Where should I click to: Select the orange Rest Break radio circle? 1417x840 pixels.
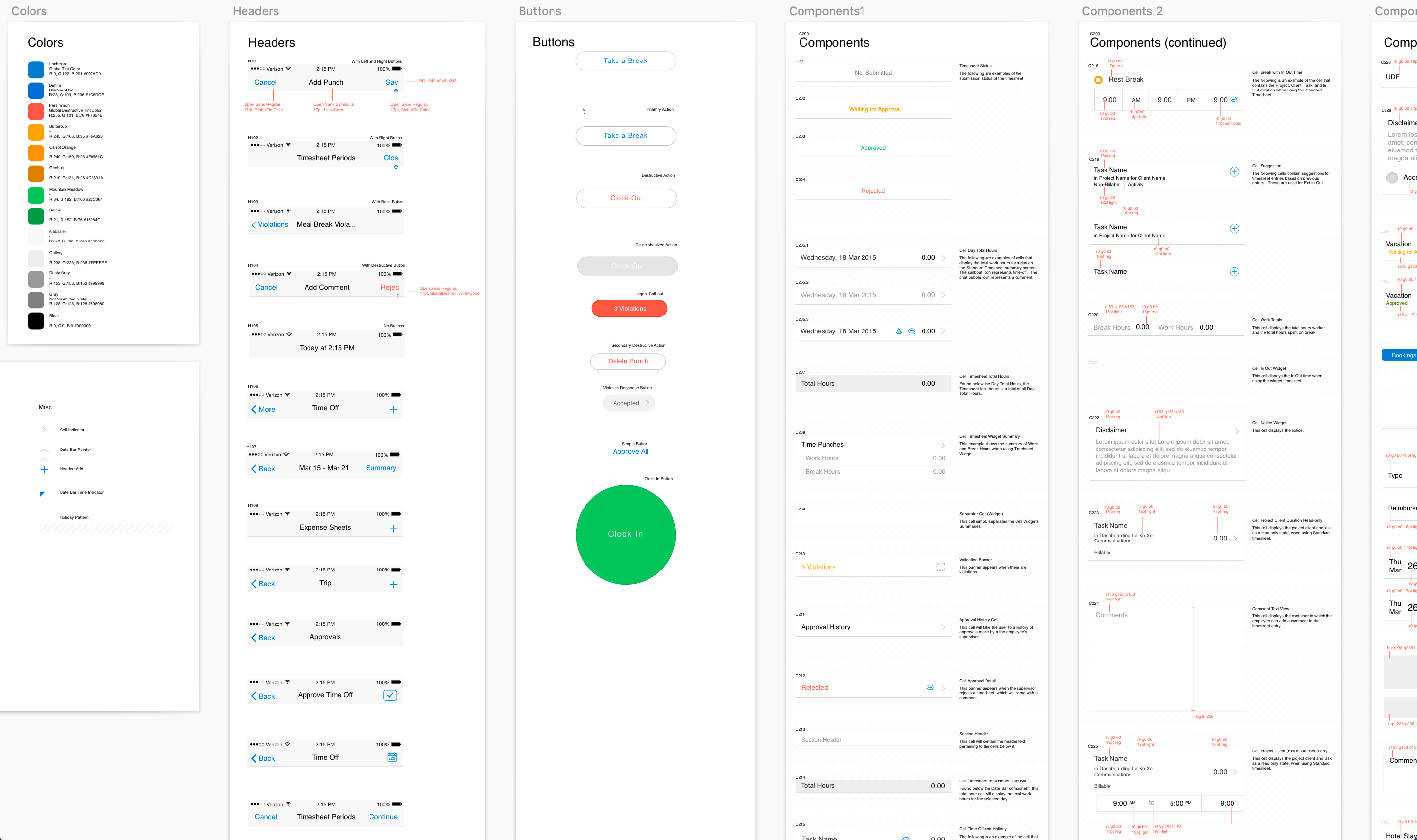pyautogui.click(x=1098, y=80)
